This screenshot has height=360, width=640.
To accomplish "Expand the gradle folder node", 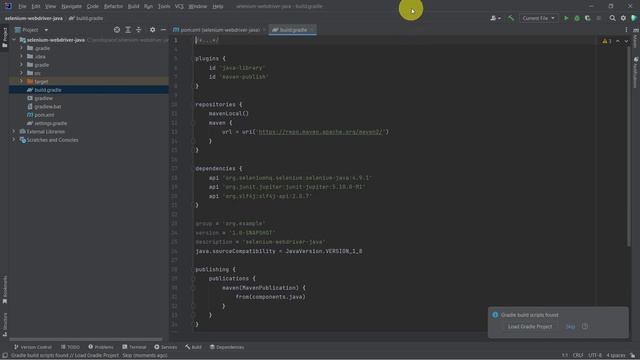I will 21,65.
